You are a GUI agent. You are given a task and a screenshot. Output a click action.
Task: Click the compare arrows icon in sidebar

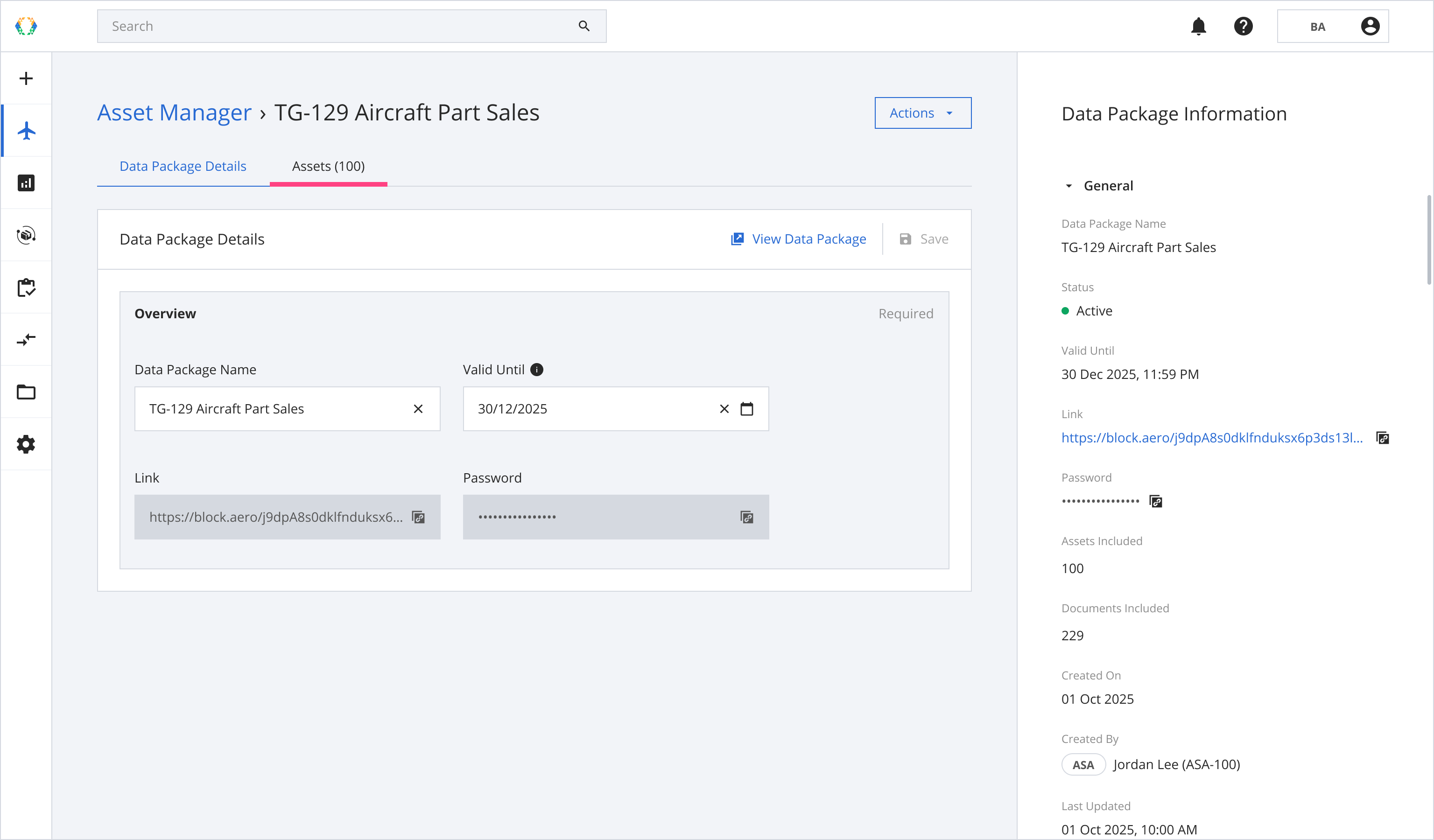tap(26, 340)
